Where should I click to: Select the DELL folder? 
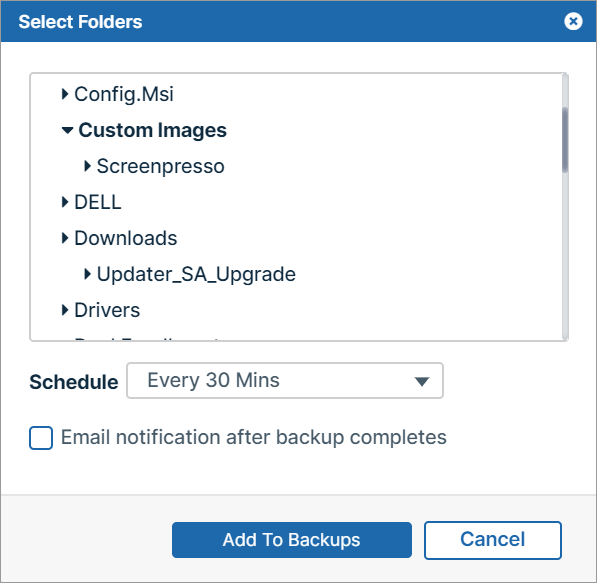97,202
